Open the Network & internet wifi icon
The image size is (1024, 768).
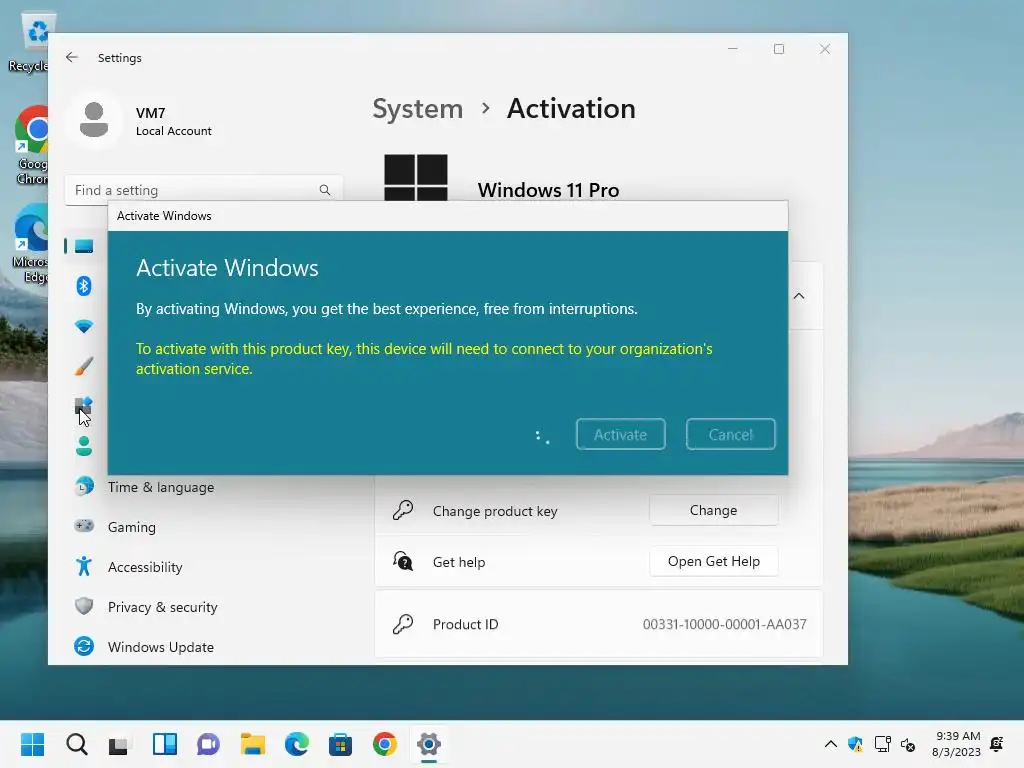pyautogui.click(x=84, y=326)
